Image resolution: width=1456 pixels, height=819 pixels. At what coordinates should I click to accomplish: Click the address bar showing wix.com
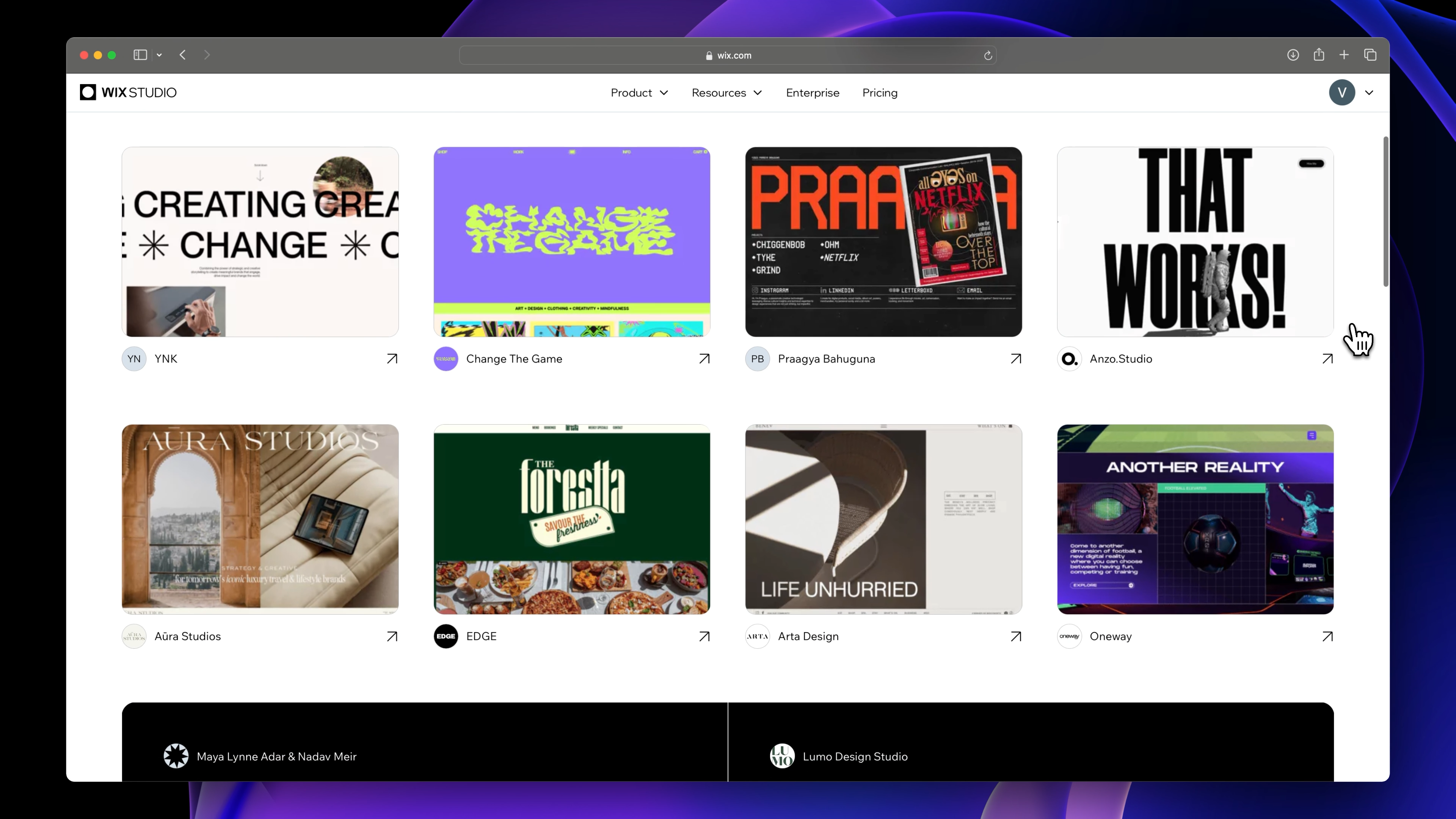click(x=728, y=55)
